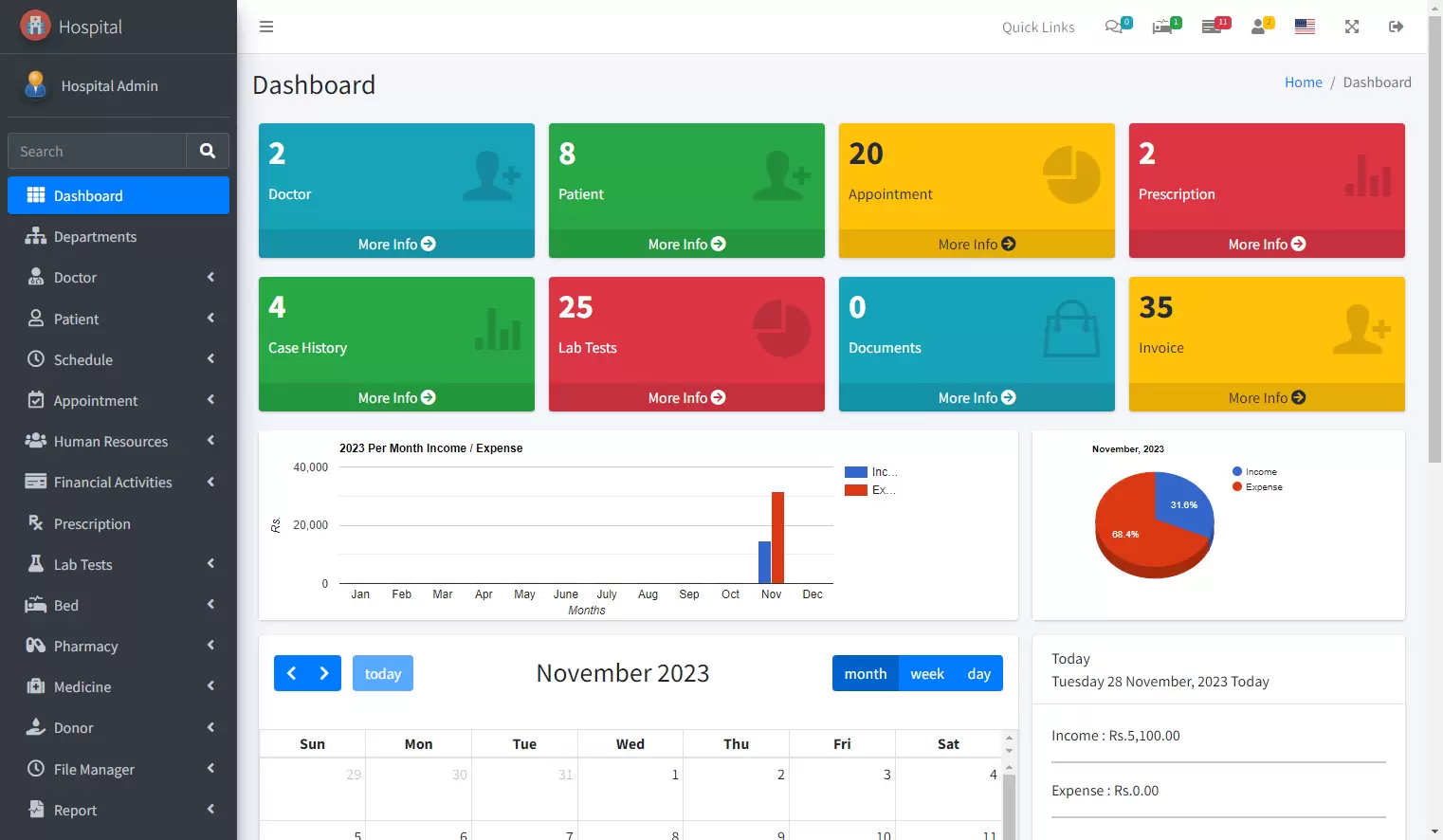Click the calendar scrollbar down arrow

[1009, 750]
